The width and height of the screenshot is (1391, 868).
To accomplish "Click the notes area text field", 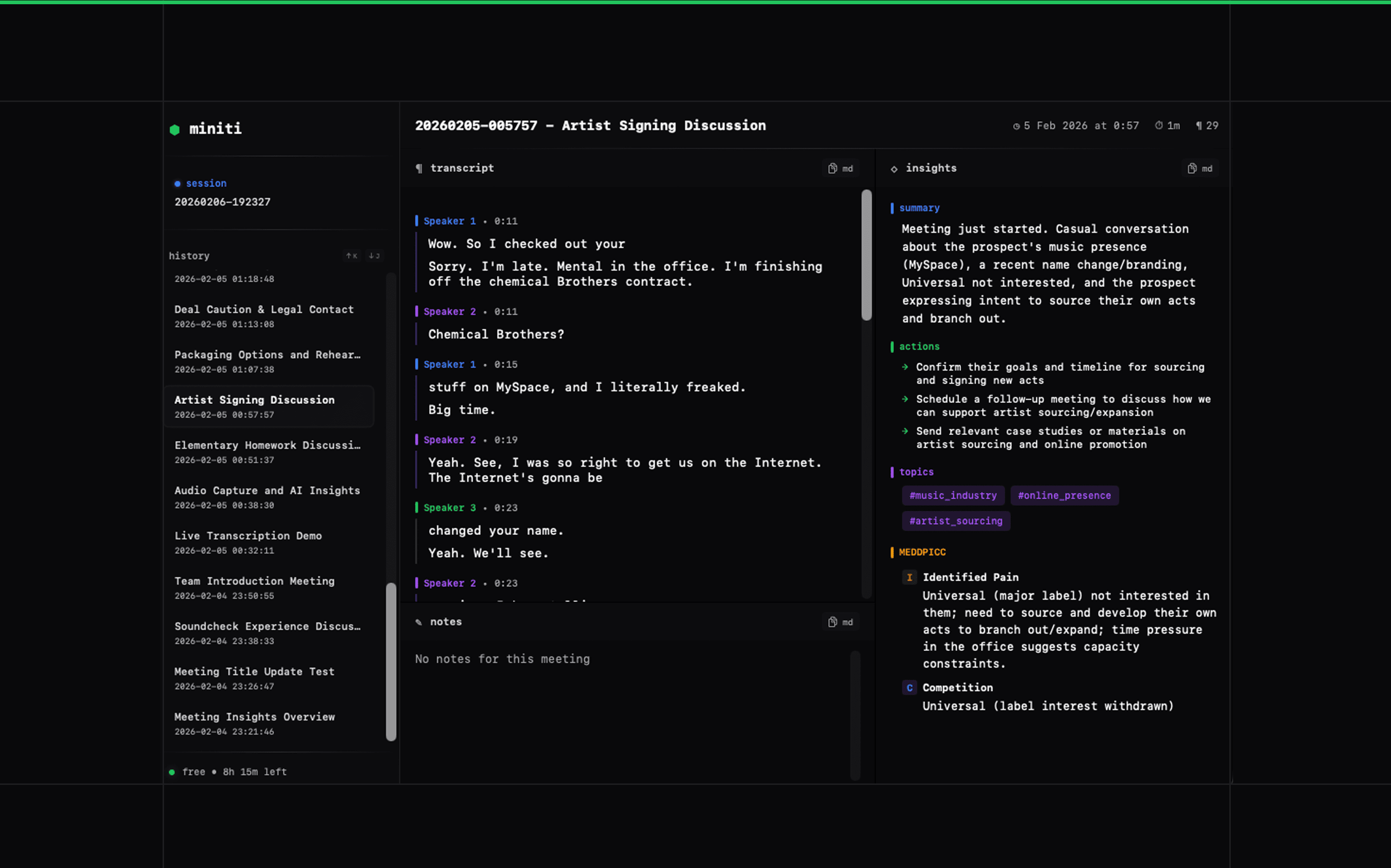I will 632,712.
